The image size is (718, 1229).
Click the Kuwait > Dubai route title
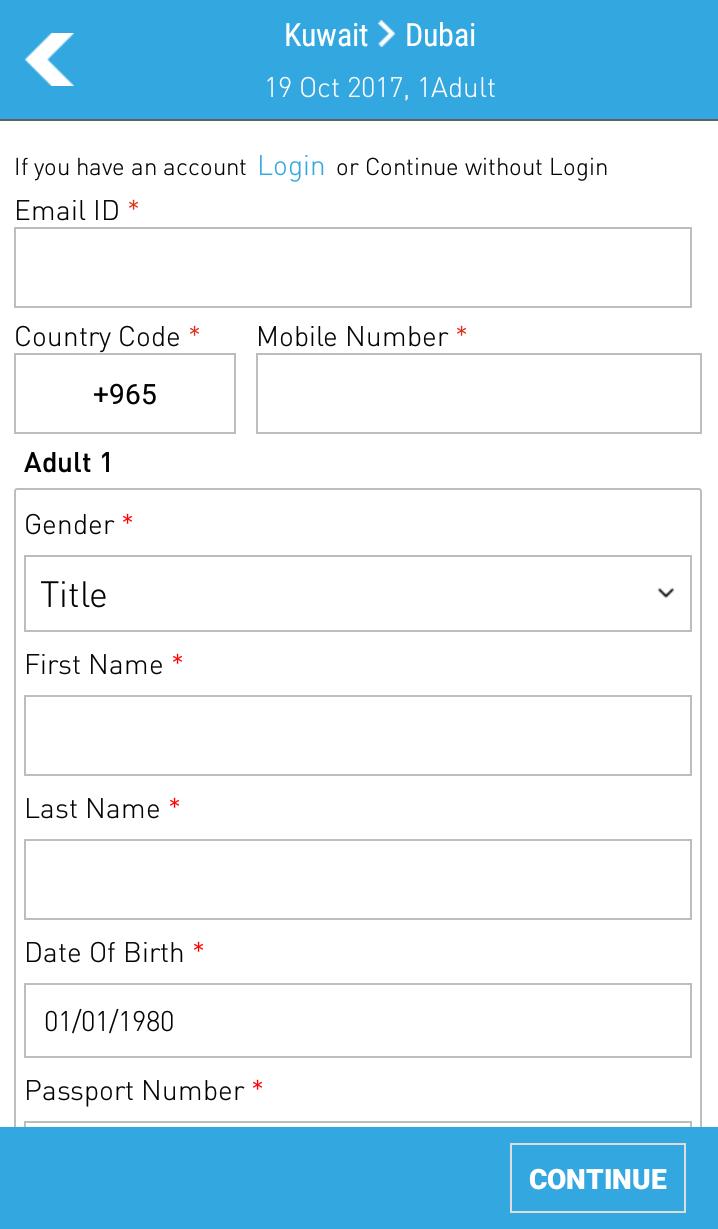(x=380, y=35)
